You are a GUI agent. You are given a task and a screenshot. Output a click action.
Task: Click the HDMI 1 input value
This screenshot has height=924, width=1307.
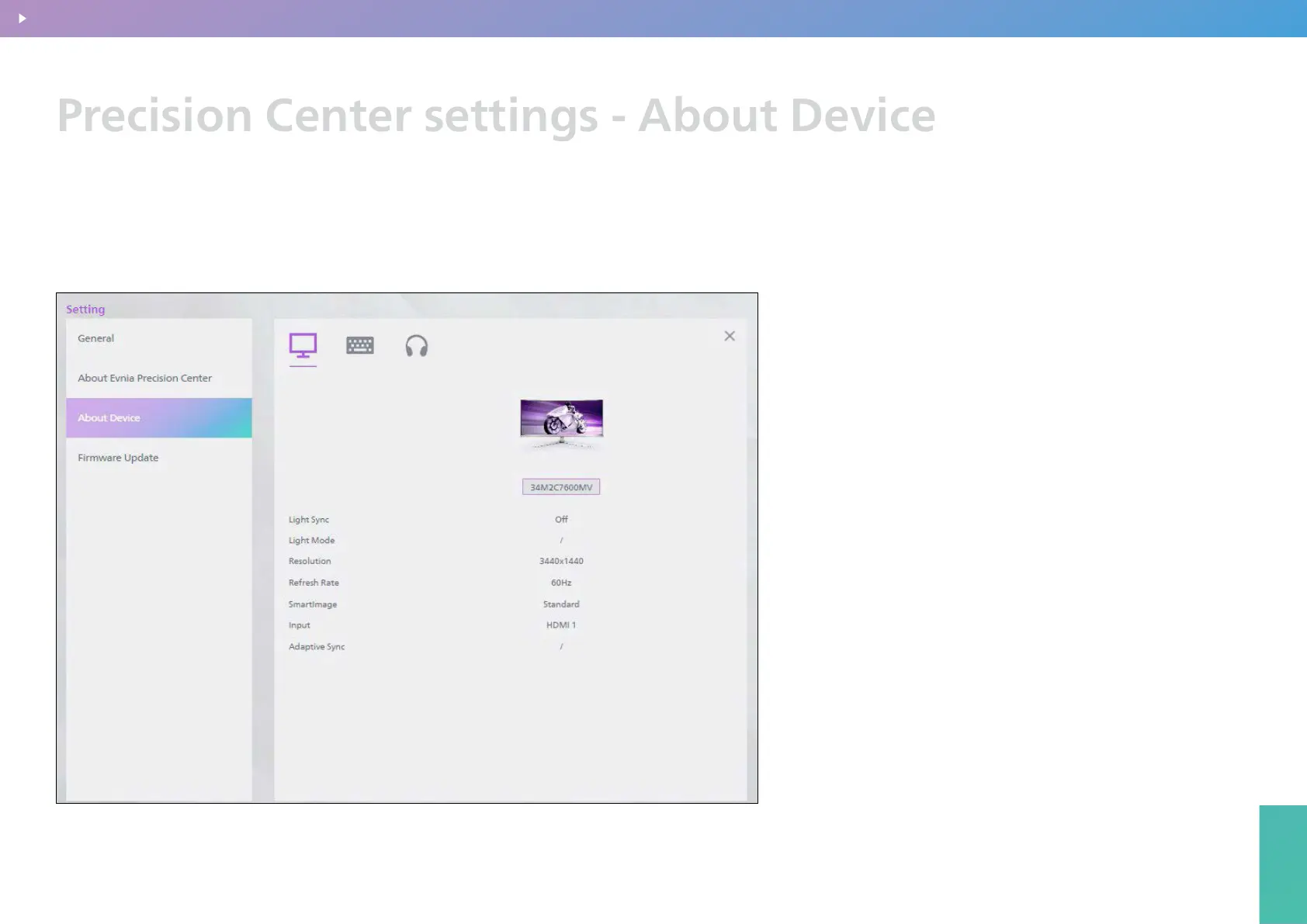pos(561,625)
